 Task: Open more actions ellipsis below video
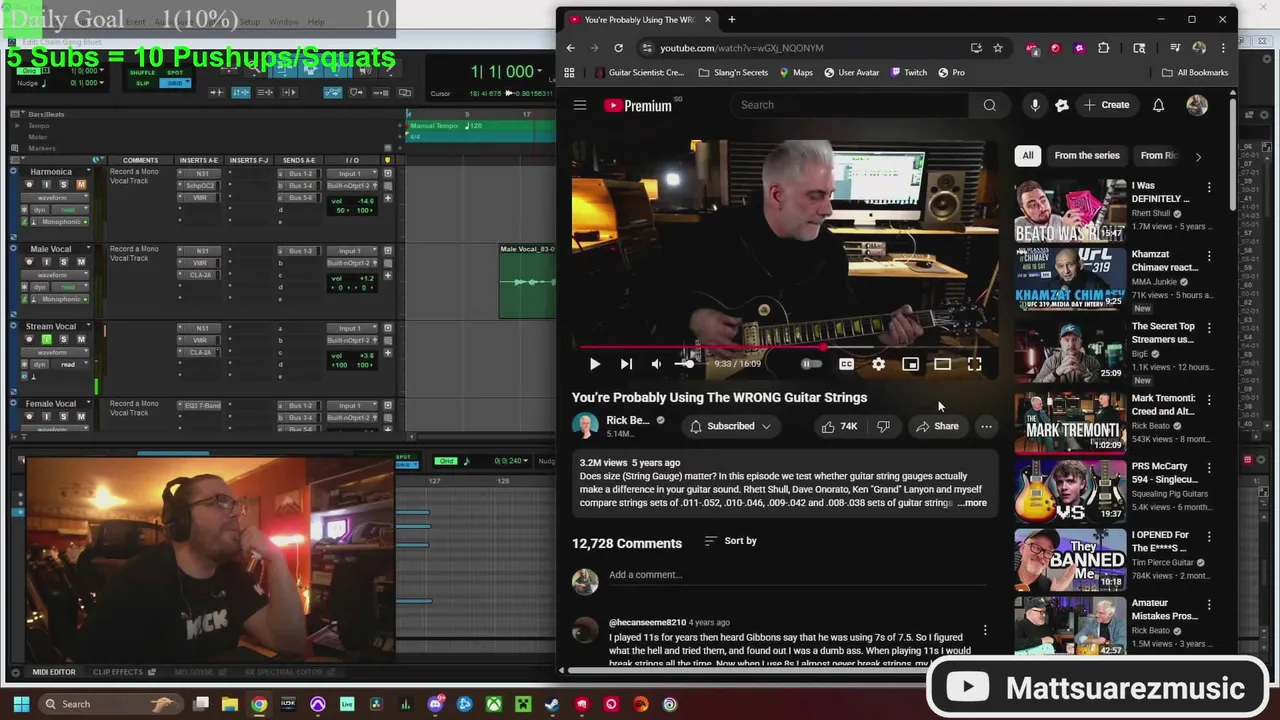click(986, 426)
